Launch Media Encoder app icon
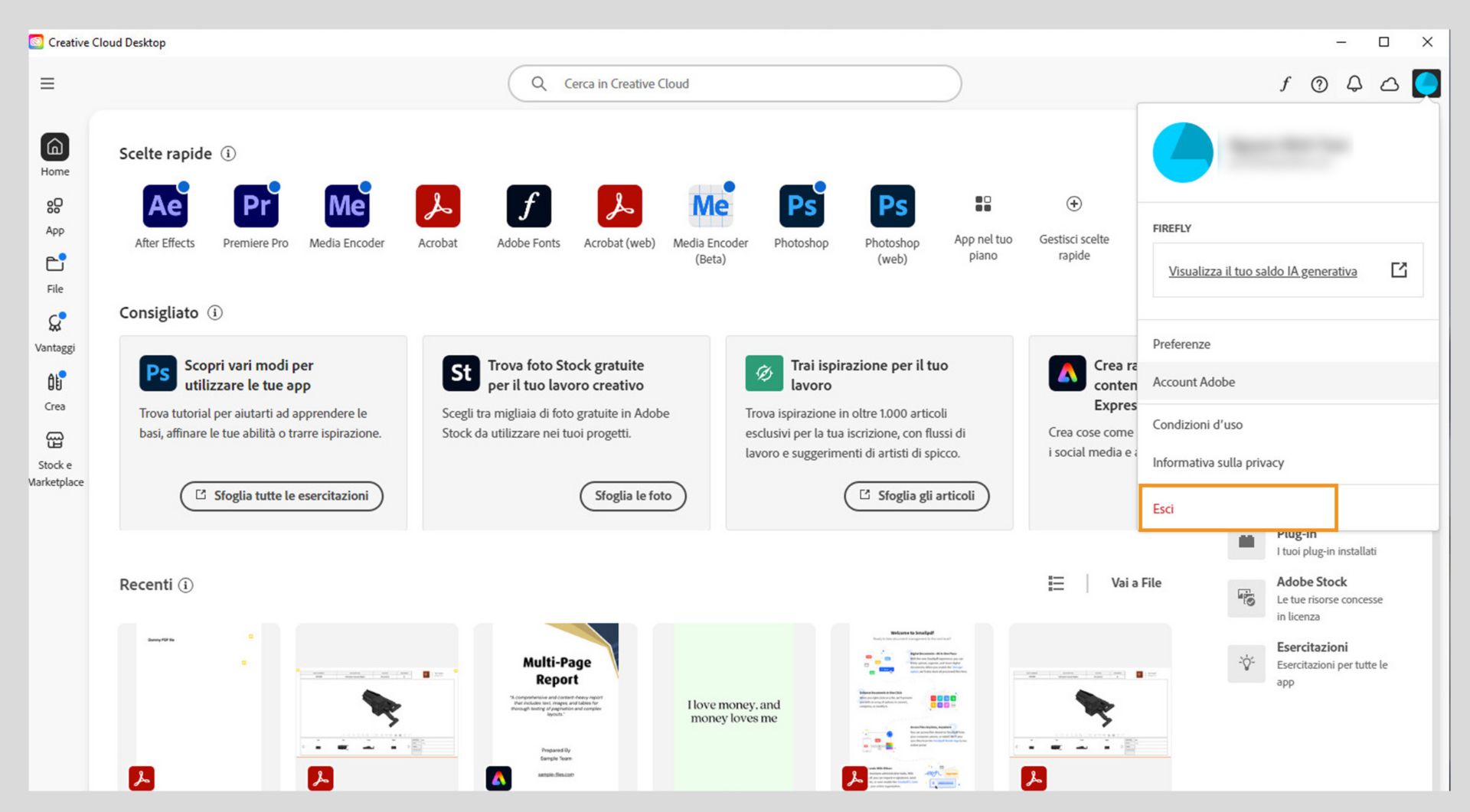 (x=347, y=206)
